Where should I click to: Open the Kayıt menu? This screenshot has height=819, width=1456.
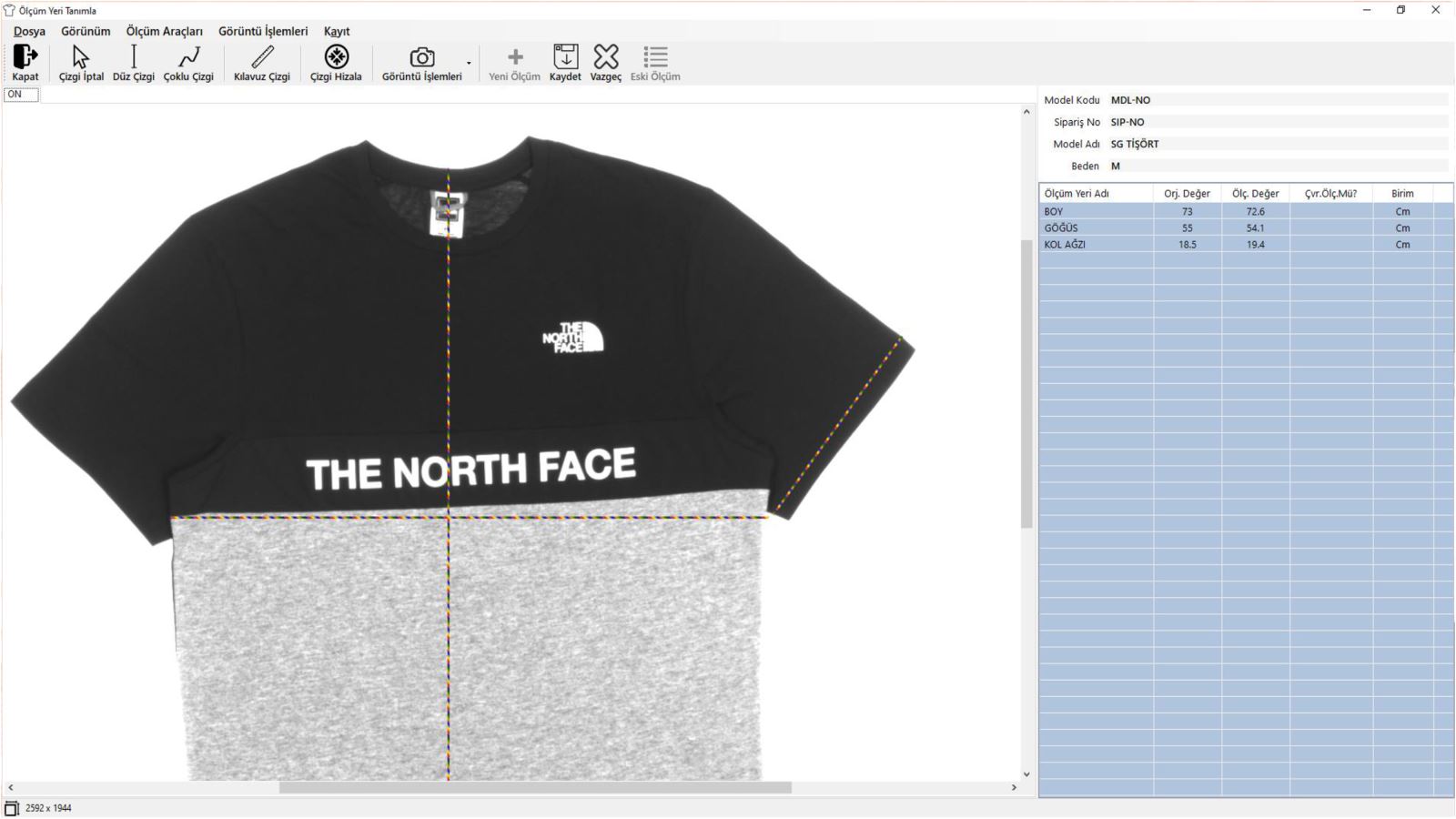337,31
